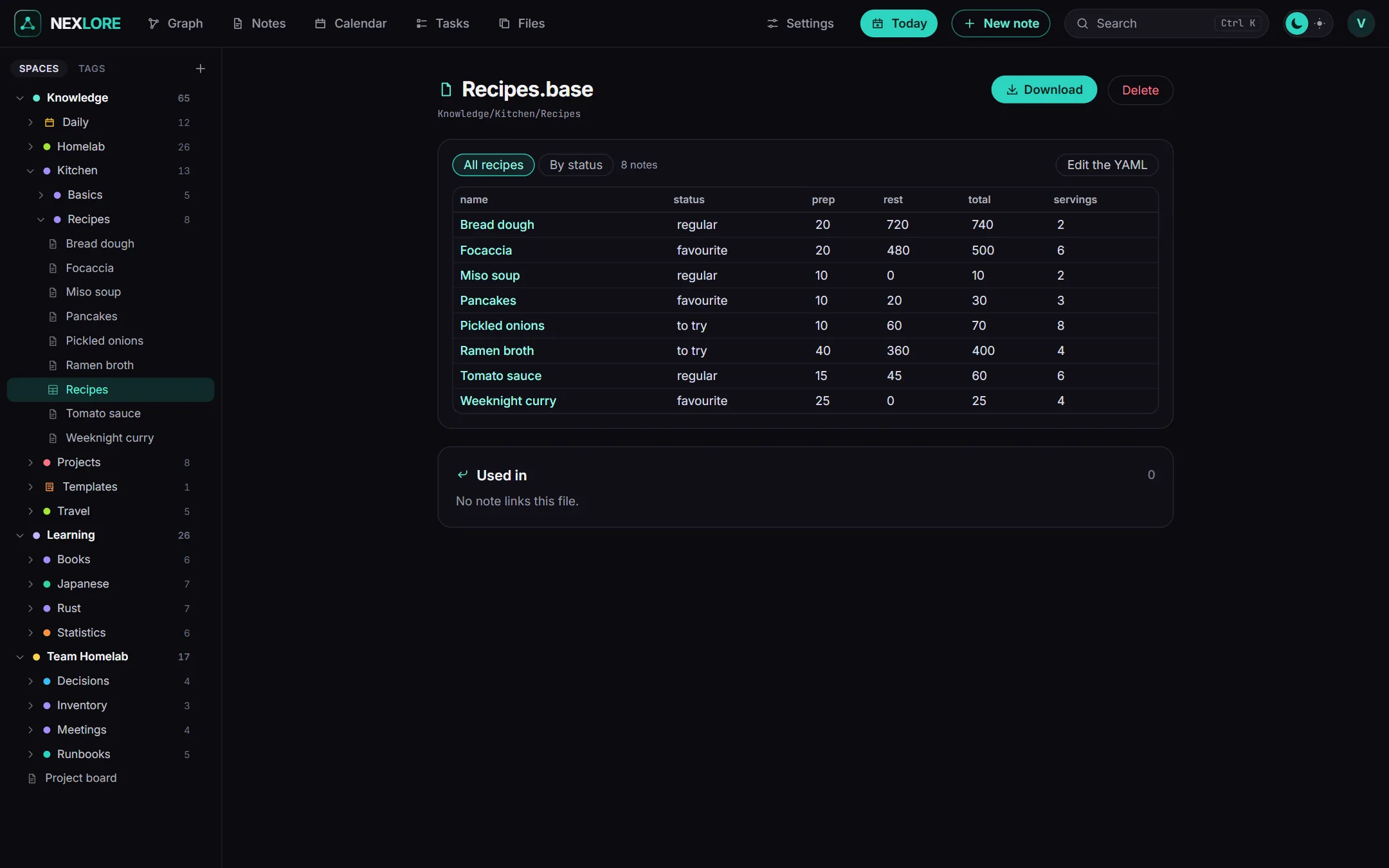Collapse the Learning space
This screenshot has width=1389, height=868.
coord(20,535)
